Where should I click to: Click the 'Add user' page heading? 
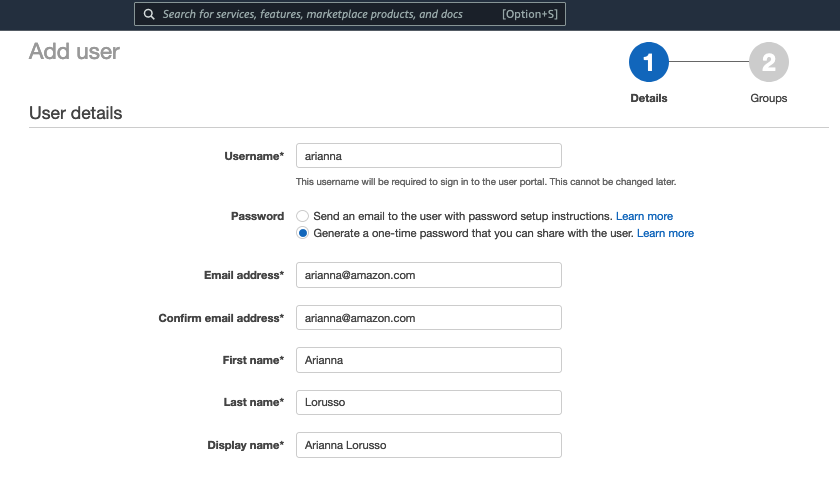point(74,52)
